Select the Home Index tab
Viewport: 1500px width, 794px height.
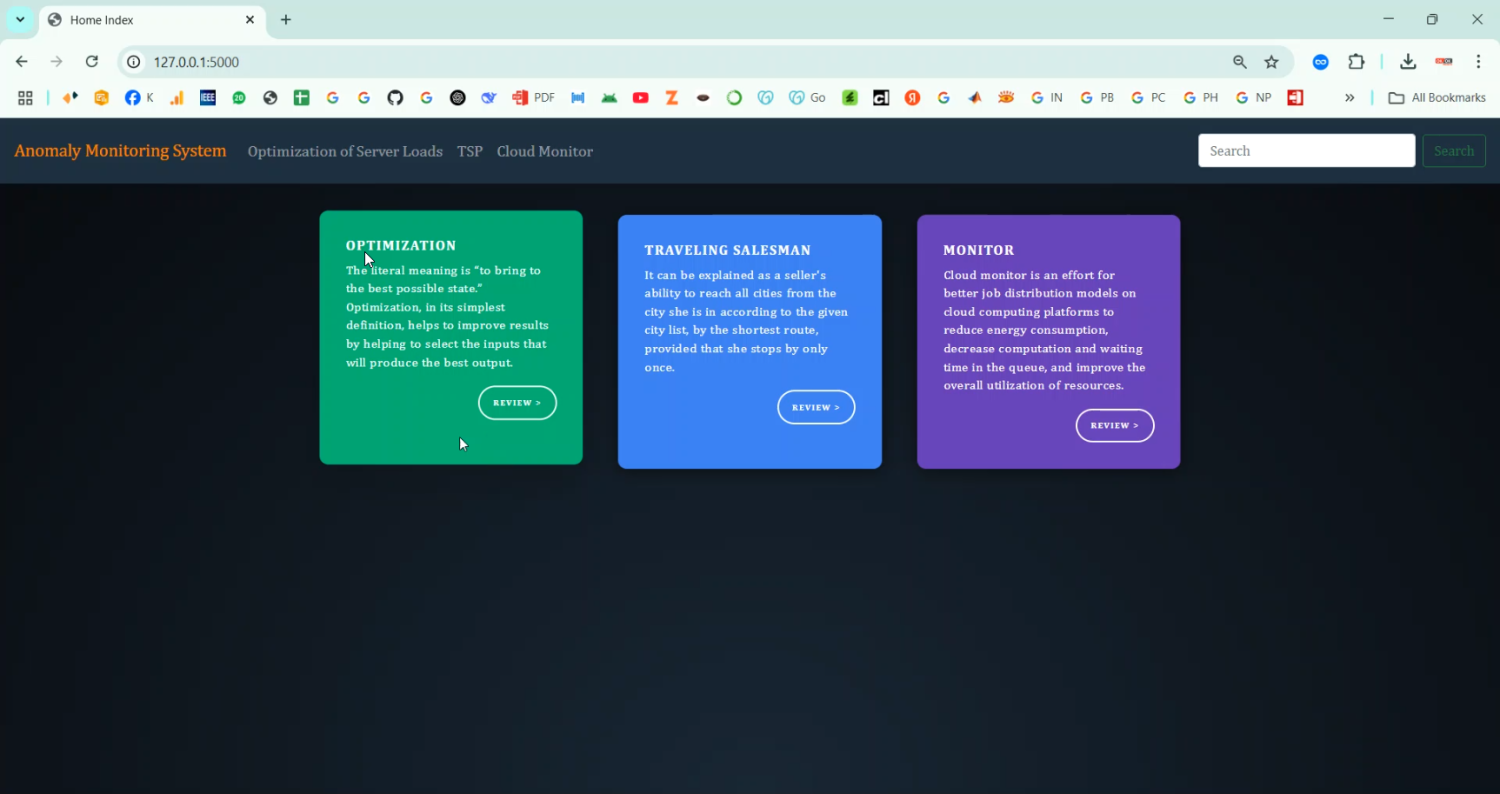coord(150,20)
